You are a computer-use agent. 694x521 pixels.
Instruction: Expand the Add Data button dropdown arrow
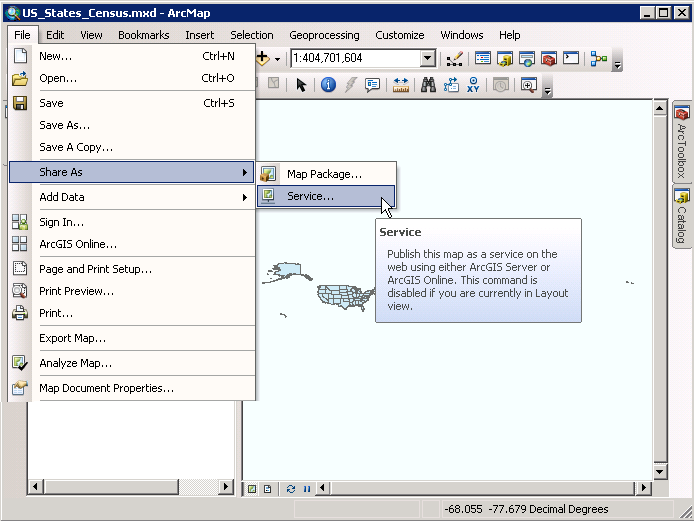pos(277,59)
